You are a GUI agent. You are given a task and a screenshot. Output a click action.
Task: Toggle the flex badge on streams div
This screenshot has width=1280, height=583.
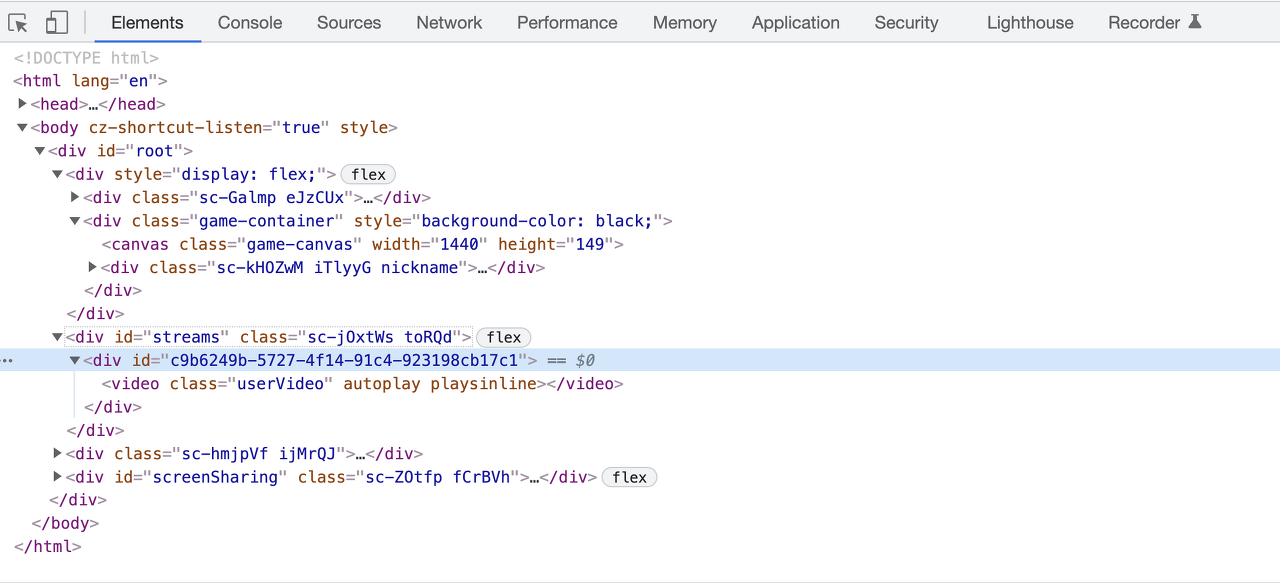click(504, 337)
